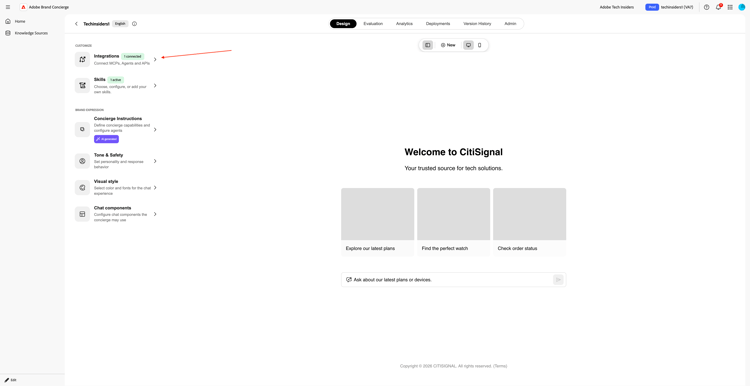The width and height of the screenshot is (750, 386).
Task: Click the Chat components icon tile
Action: [x=82, y=214]
